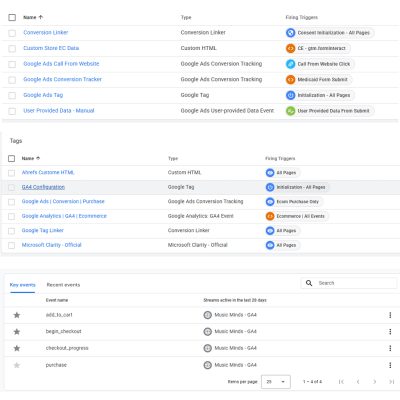
Task: Check the Google Tag Linker checkbox
Action: (11, 231)
